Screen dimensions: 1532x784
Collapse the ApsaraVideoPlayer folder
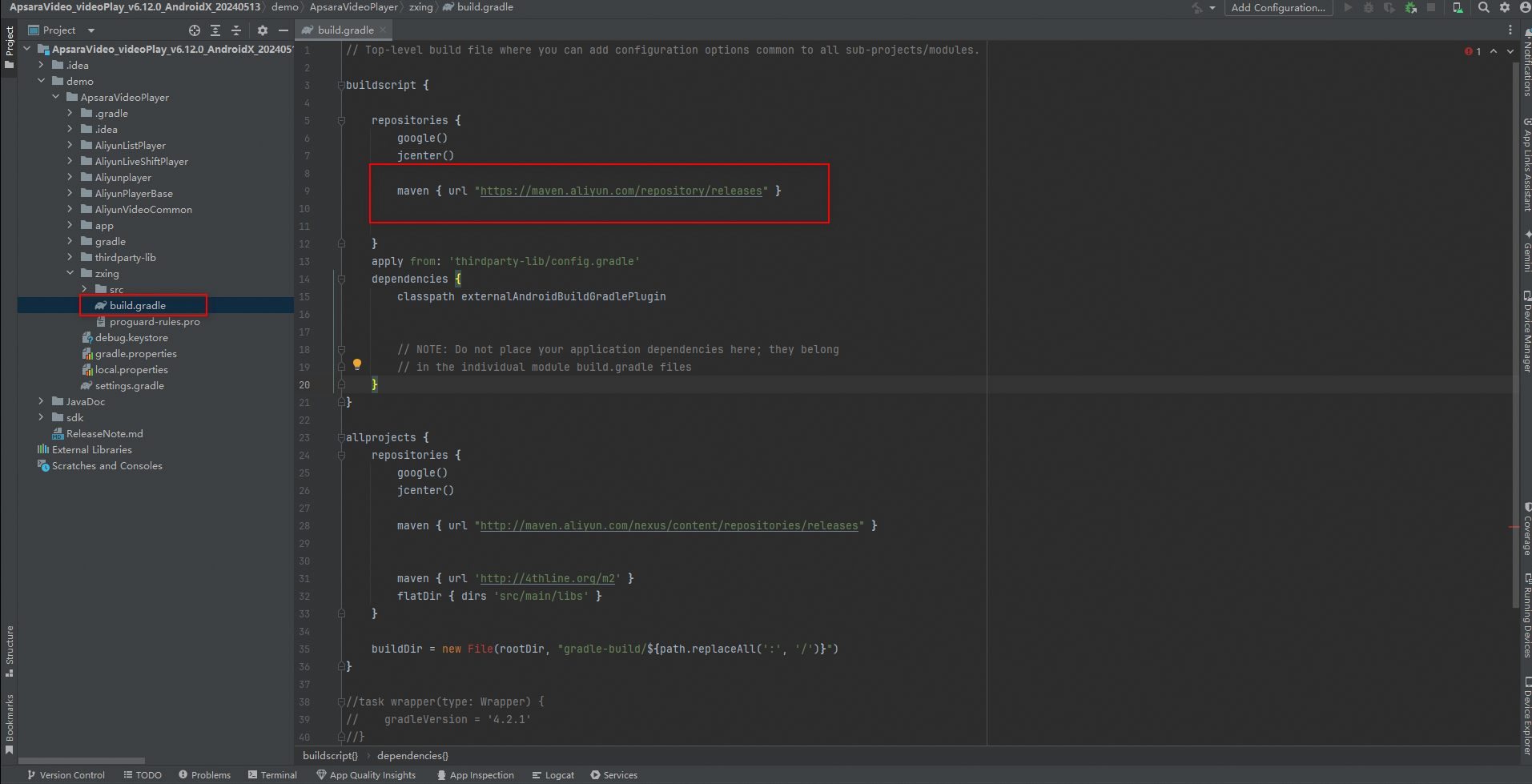tap(55, 97)
